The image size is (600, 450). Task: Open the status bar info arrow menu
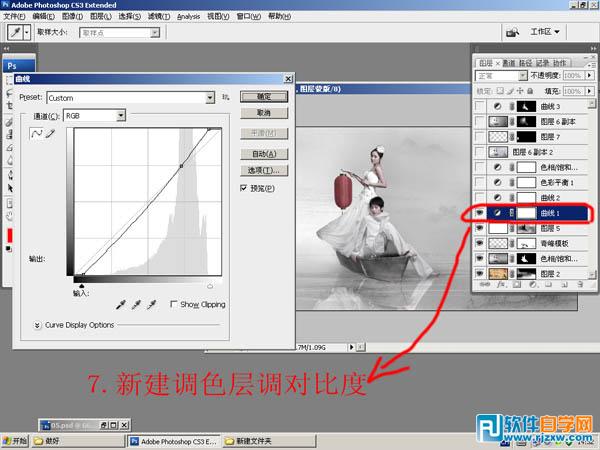(351, 347)
